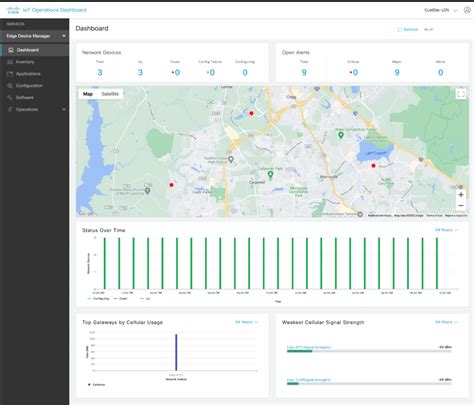Click the Applications sidebar icon

(10, 74)
